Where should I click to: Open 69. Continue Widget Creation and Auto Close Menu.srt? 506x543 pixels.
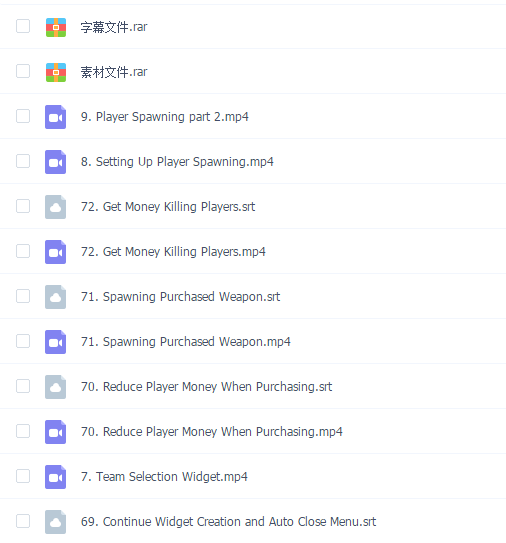[x=228, y=522]
